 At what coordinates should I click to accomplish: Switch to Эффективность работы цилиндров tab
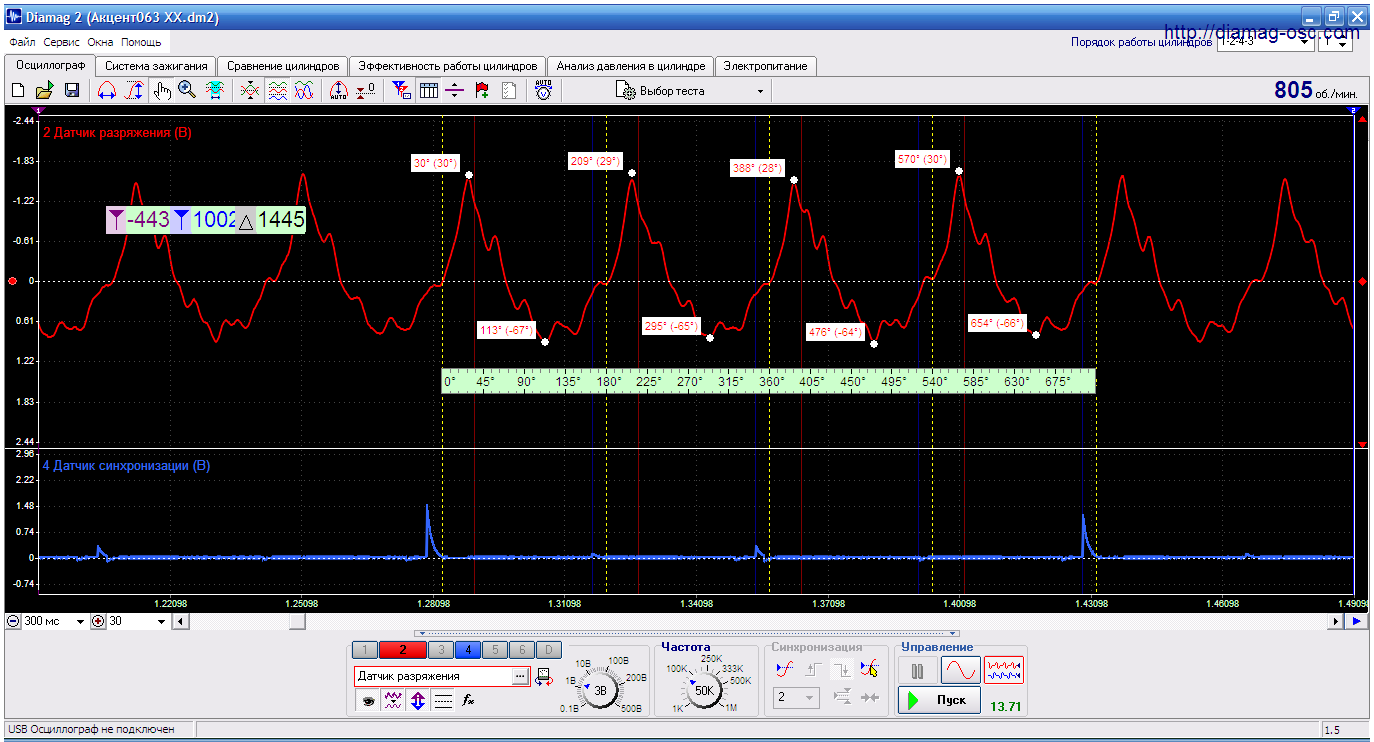point(449,66)
